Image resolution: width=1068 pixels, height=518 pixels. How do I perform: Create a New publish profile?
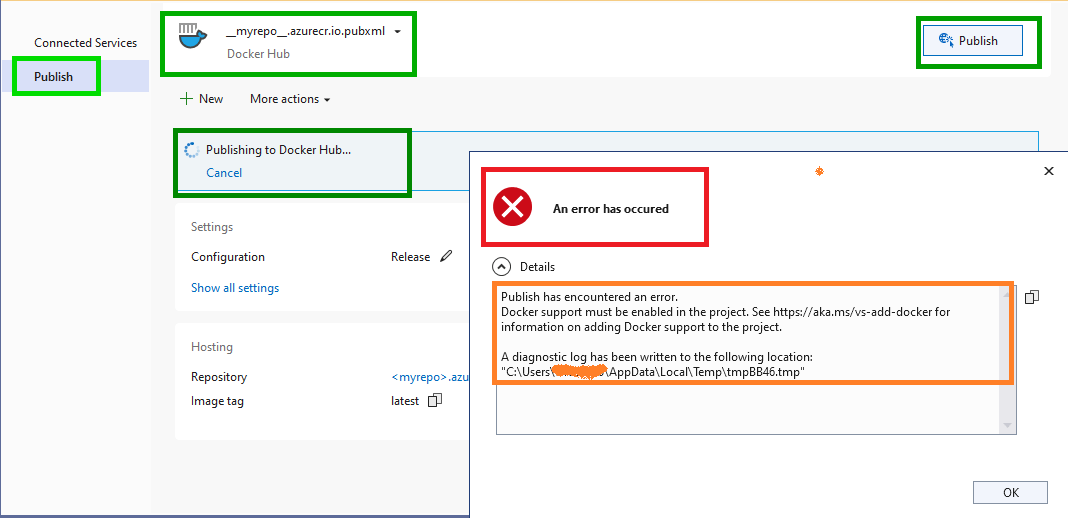202,99
